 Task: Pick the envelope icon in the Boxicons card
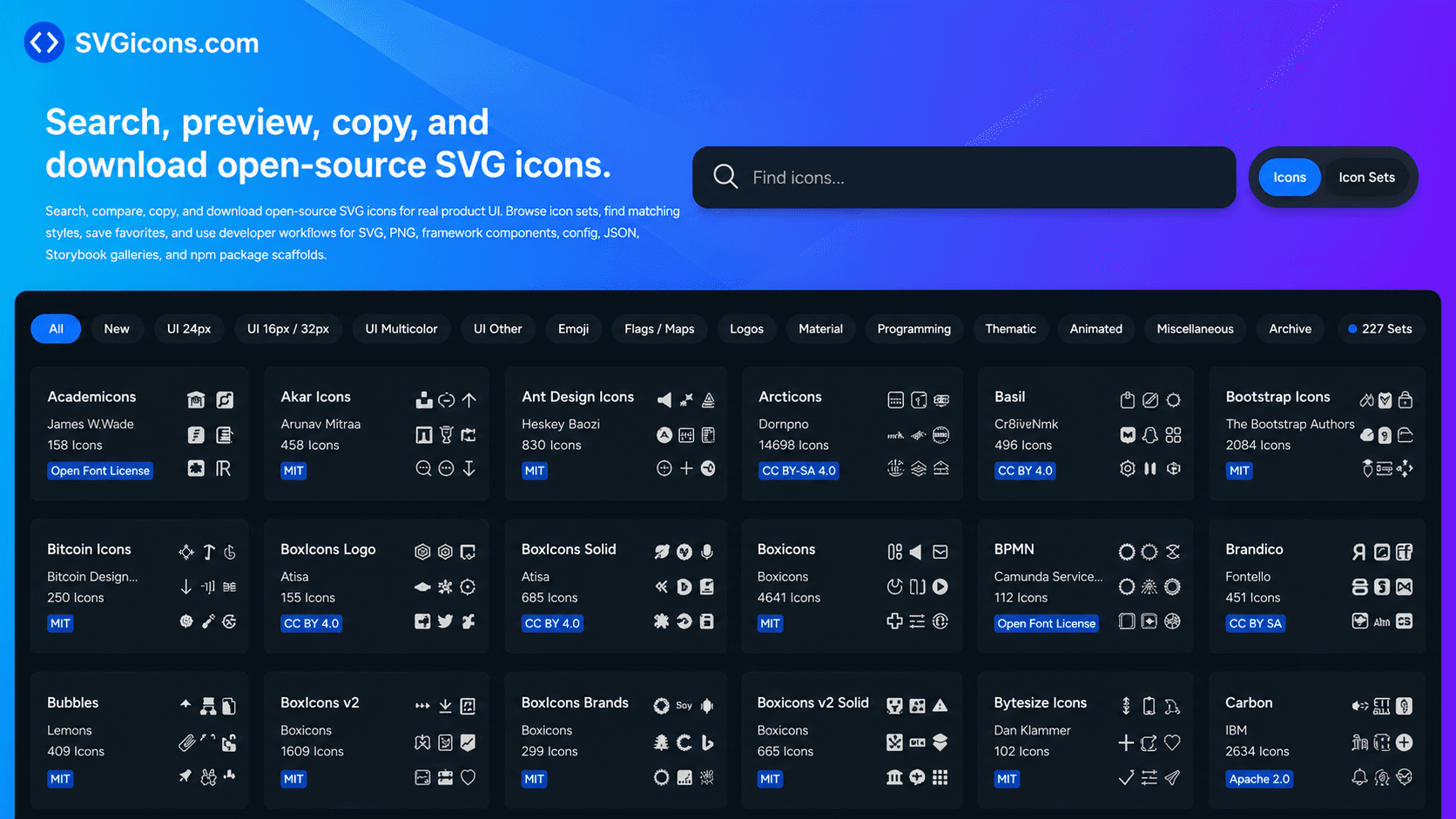[x=940, y=552]
